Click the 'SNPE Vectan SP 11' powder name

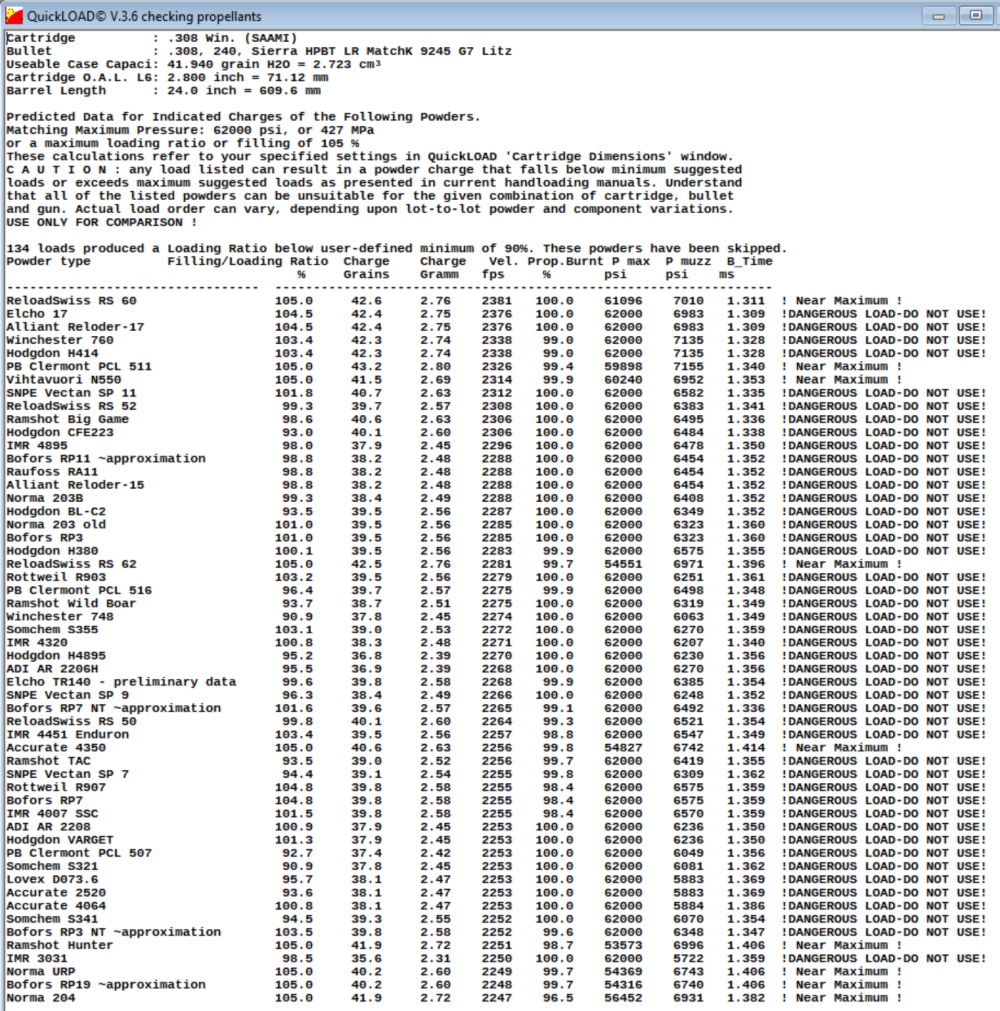coord(72,393)
